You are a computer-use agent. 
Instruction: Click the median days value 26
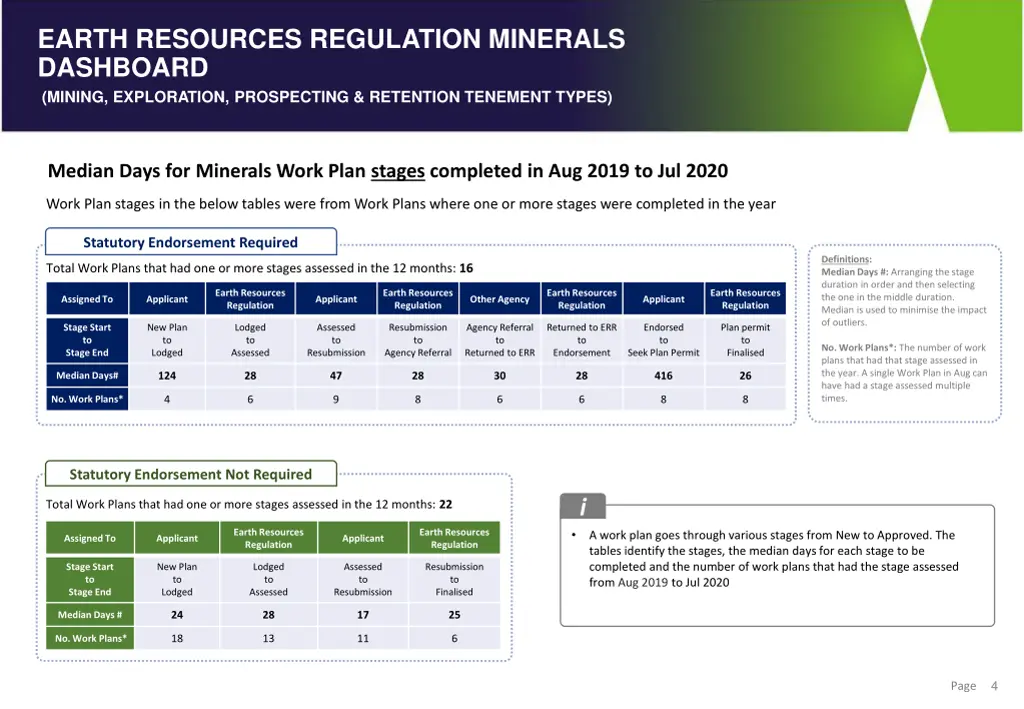coord(745,376)
